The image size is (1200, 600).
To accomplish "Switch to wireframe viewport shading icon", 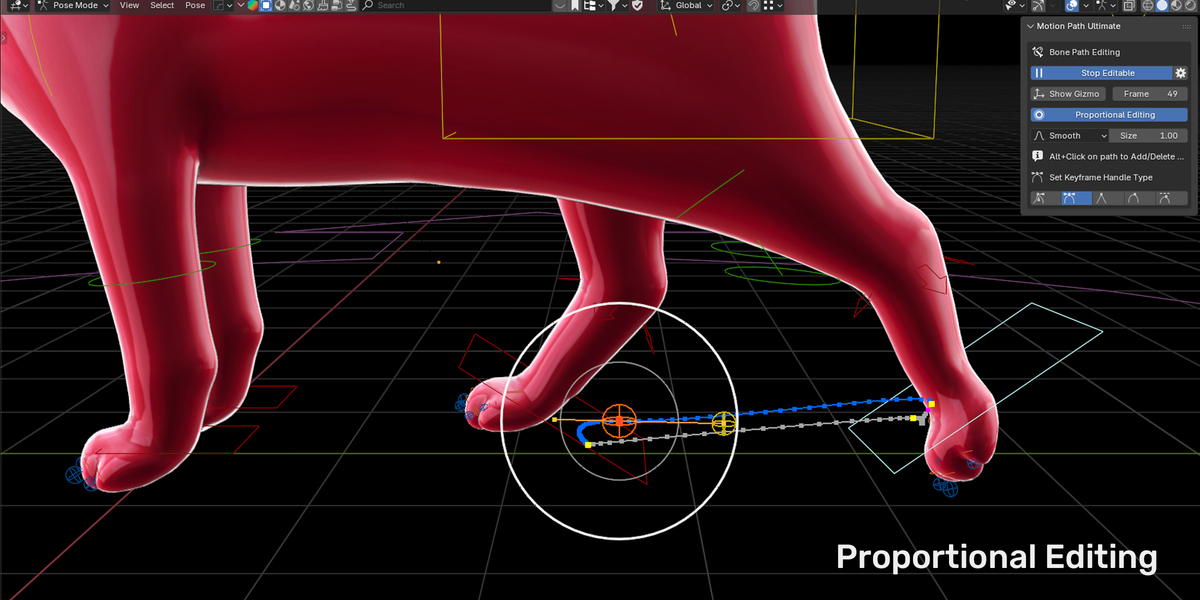I will [1148, 5].
